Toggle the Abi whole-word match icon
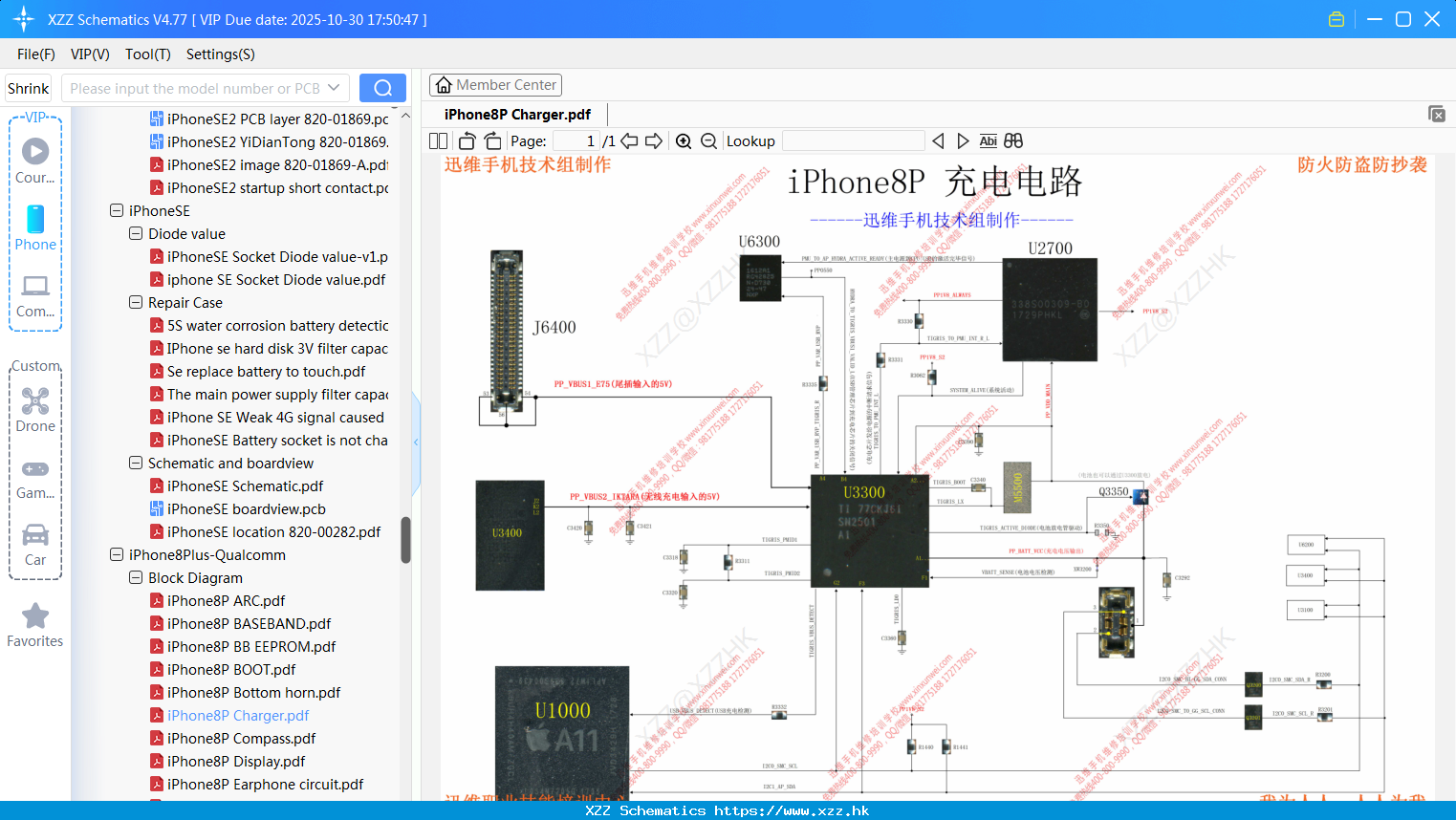This screenshot has width=1456, height=820. (989, 140)
